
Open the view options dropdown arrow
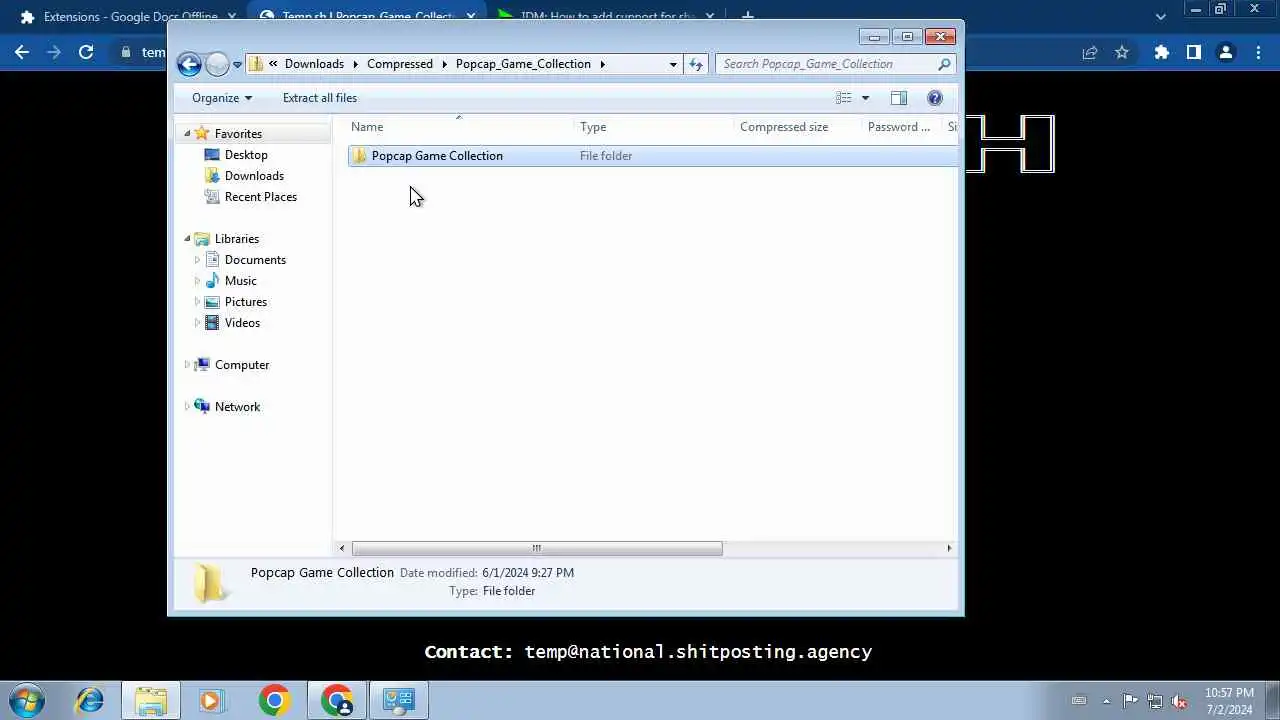pos(865,98)
